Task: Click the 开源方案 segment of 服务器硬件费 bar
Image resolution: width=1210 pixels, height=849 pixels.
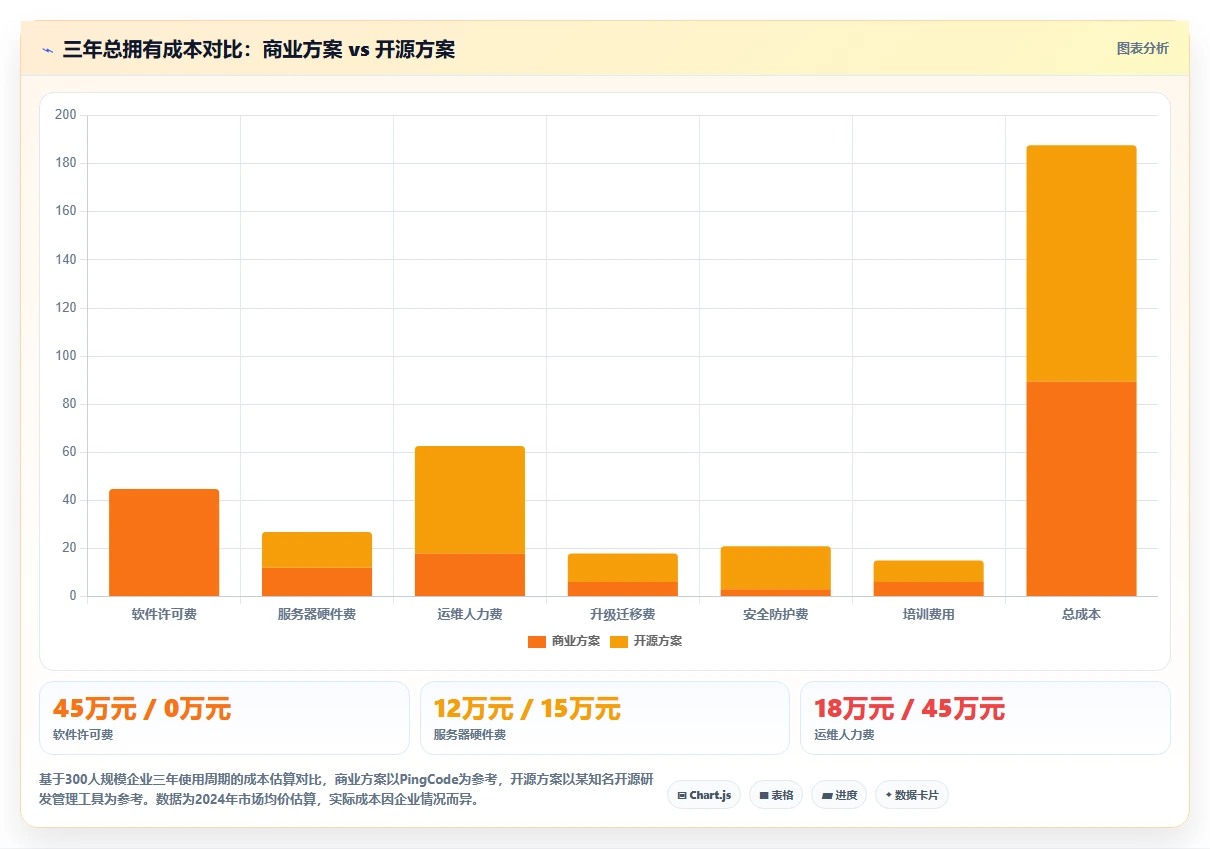Action: [317, 550]
